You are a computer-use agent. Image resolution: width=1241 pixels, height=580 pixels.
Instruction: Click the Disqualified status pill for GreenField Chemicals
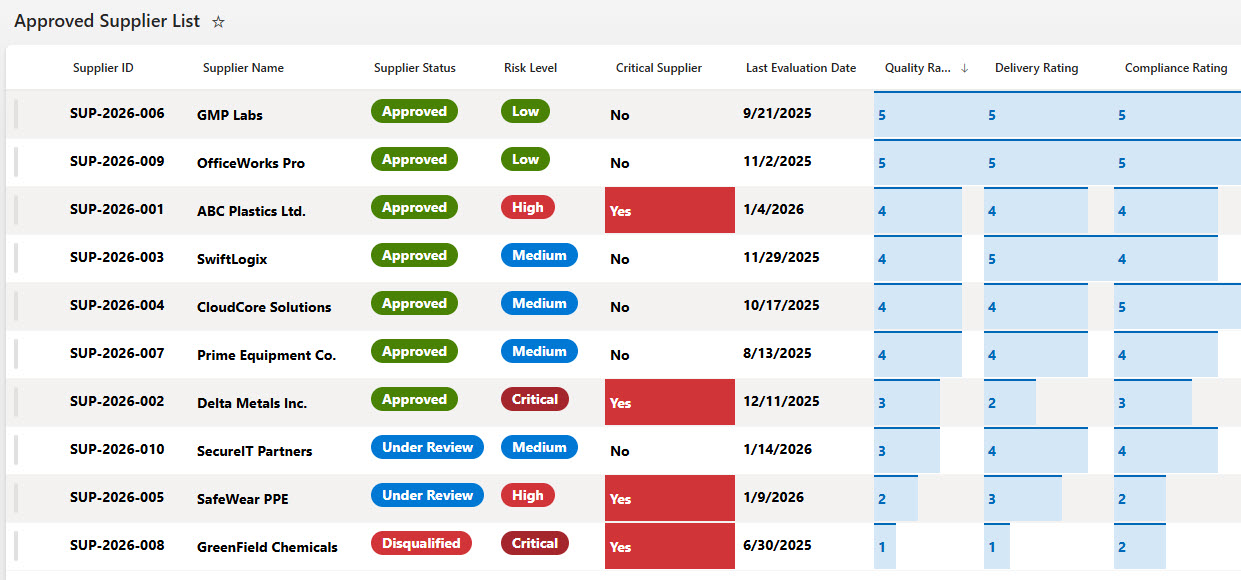click(x=421, y=543)
